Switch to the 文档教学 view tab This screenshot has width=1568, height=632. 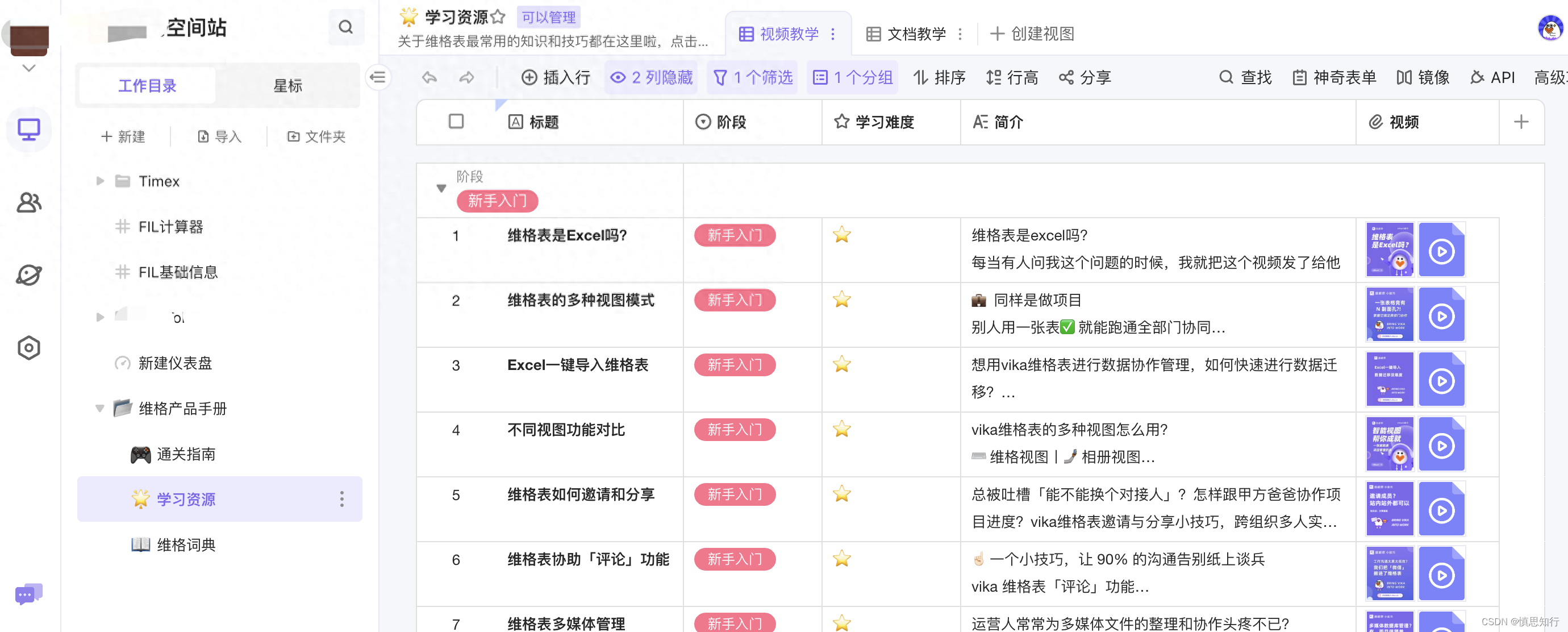click(x=915, y=34)
